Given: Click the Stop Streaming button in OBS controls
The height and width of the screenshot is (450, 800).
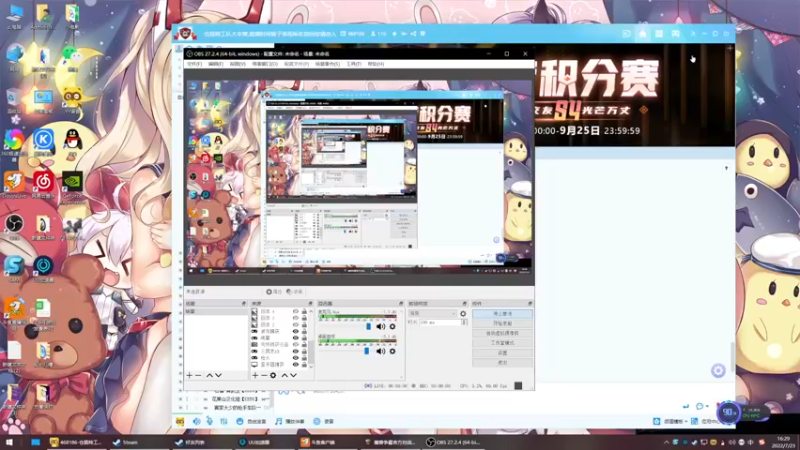Looking at the screenshot, I should (x=502, y=314).
